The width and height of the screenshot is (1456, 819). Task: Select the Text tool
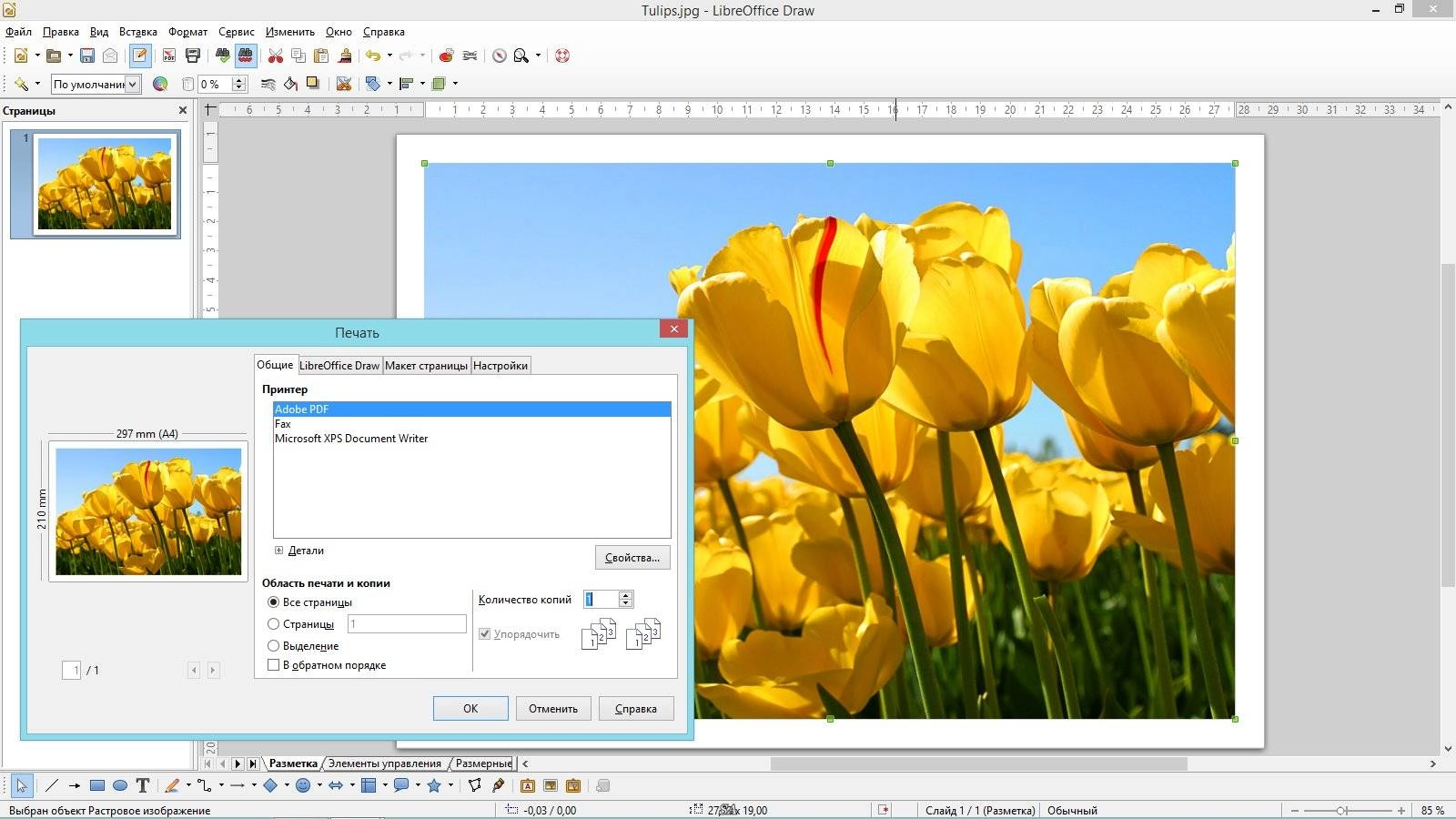tap(142, 785)
